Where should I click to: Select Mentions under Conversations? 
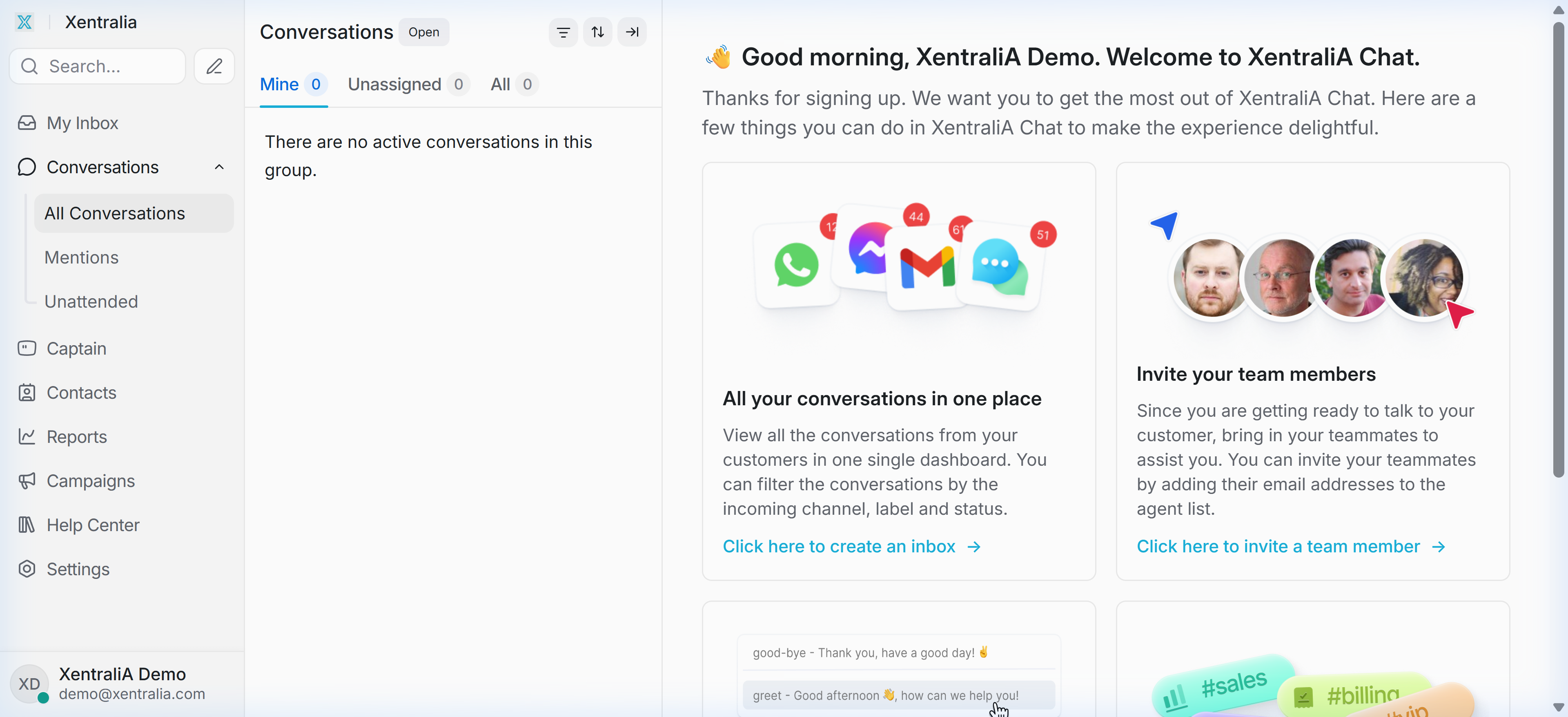click(81, 257)
